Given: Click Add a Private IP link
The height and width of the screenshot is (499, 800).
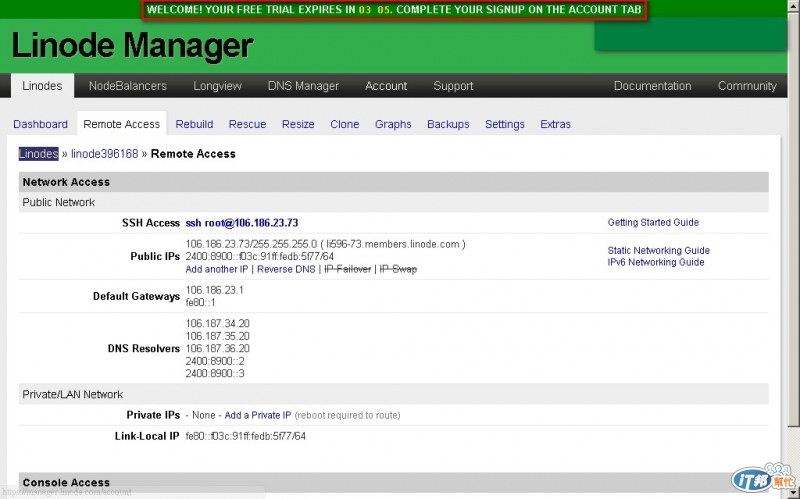Looking at the screenshot, I should [x=258, y=415].
